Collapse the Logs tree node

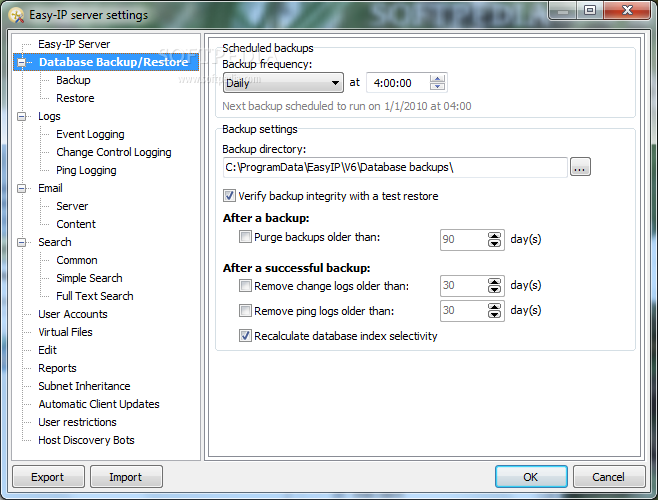tap(21, 116)
